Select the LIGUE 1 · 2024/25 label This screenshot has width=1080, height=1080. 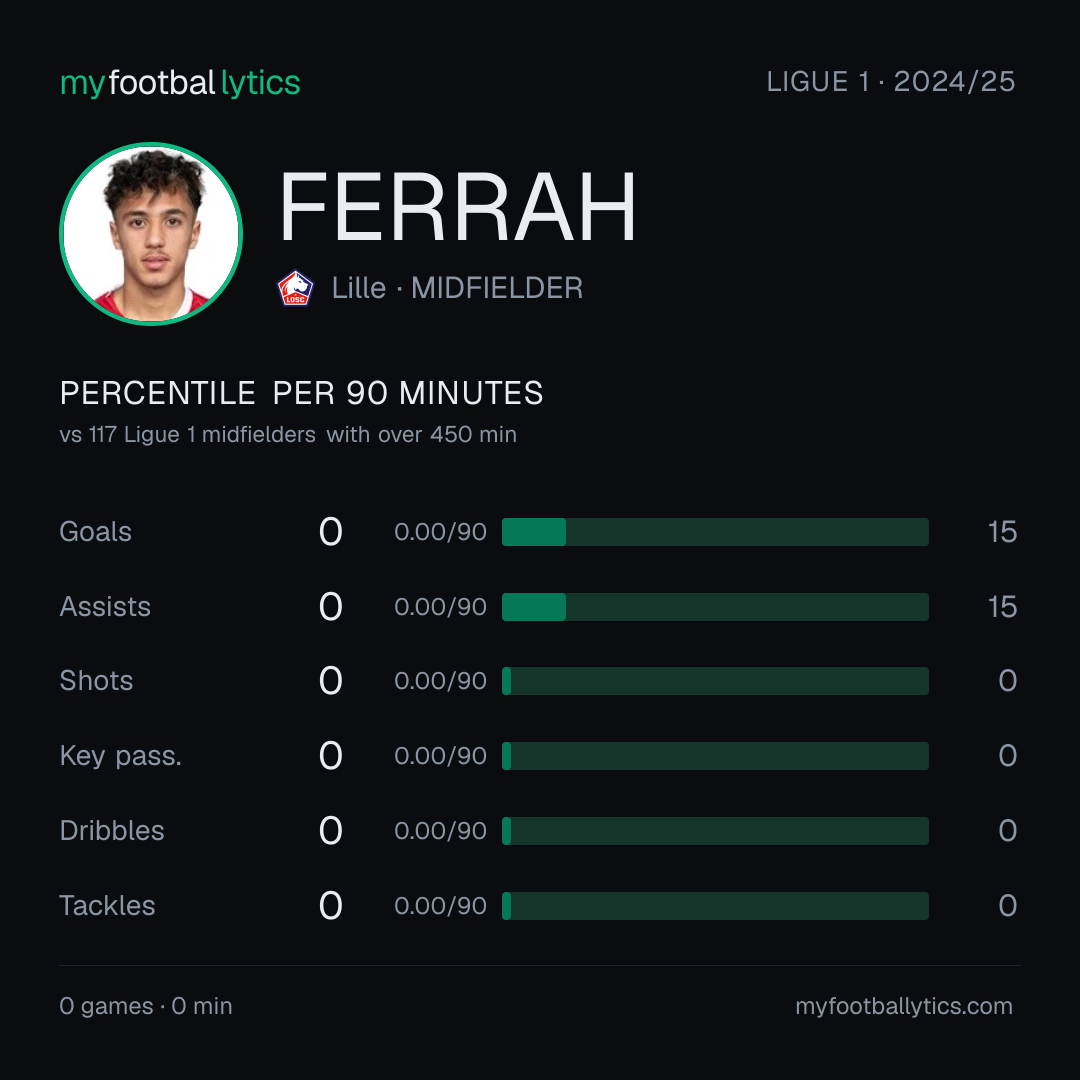pyautogui.click(x=891, y=82)
